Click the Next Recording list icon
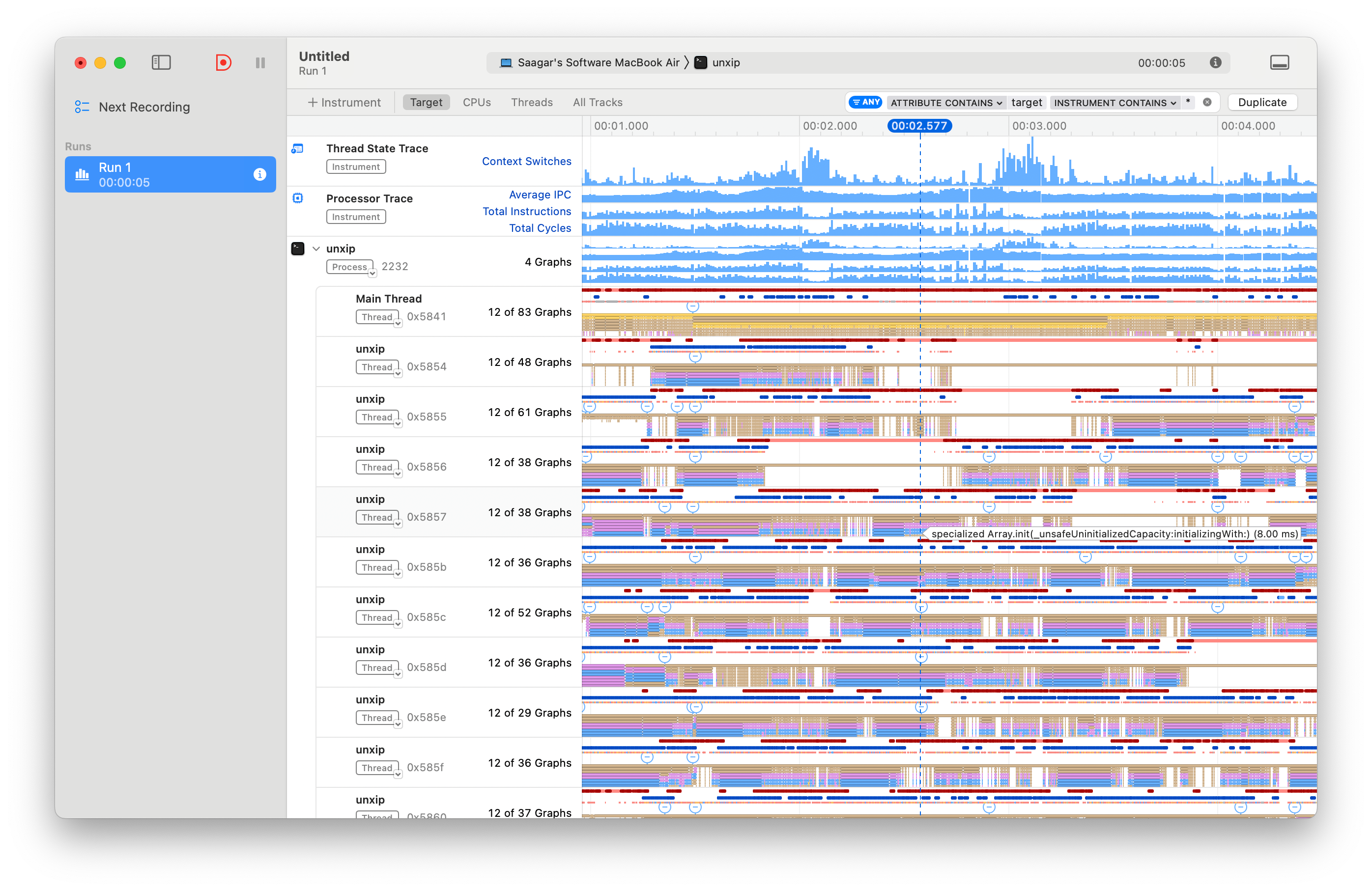 pyautogui.click(x=82, y=107)
